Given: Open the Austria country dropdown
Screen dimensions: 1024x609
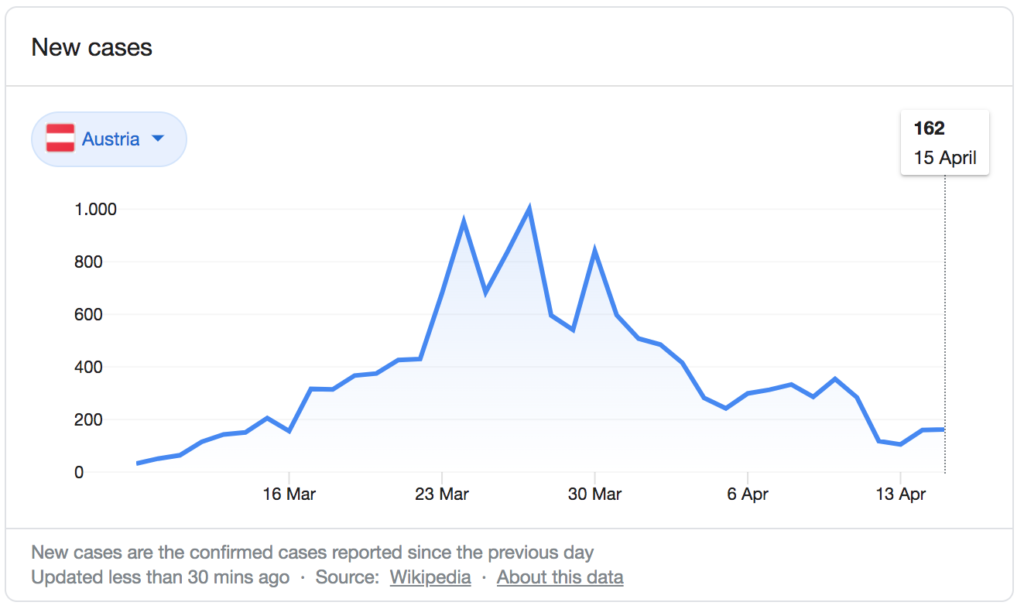Looking at the screenshot, I should [x=109, y=139].
